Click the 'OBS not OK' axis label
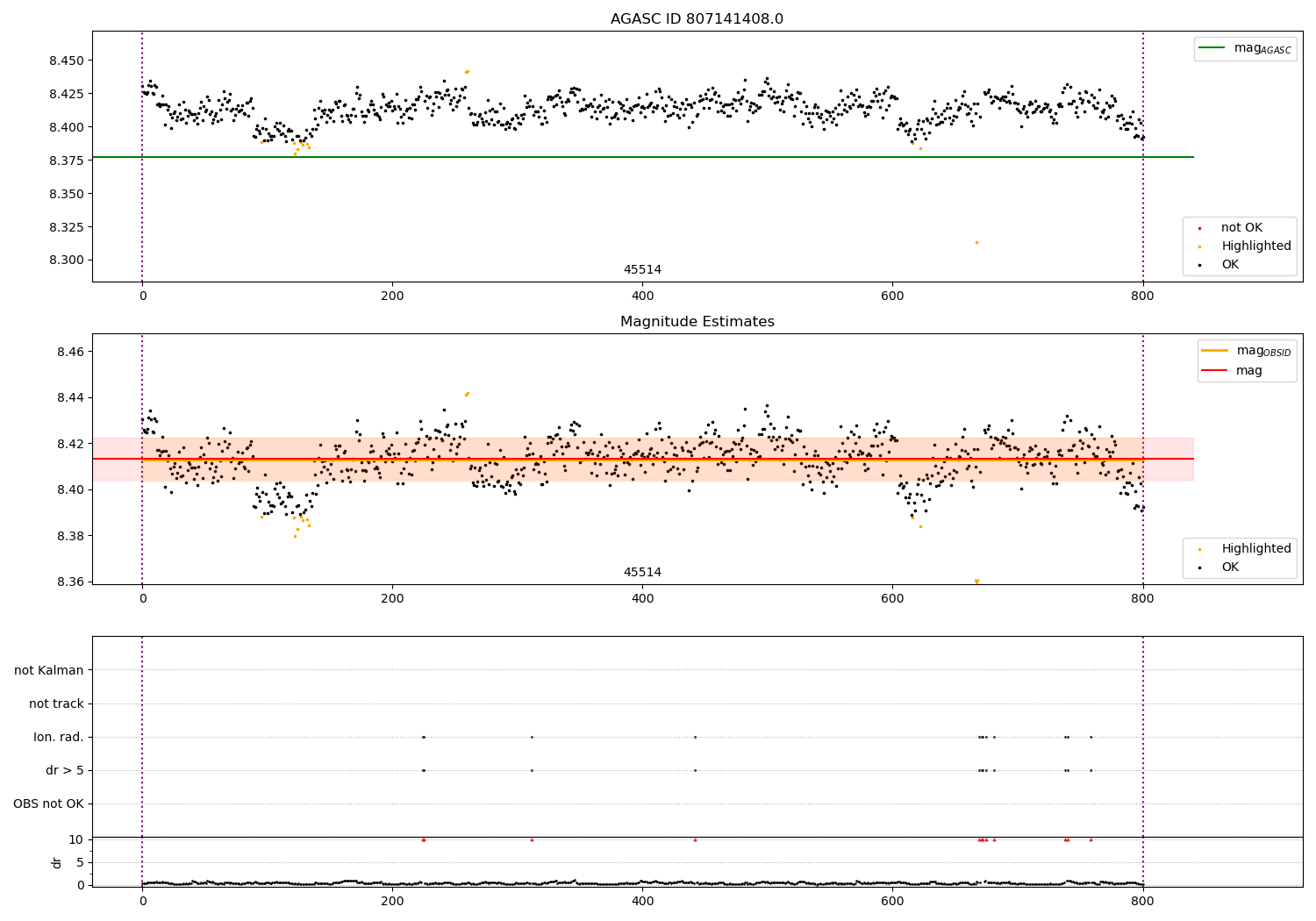Image resolution: width=1316 pixels, height=921 pixels. pos(49,803)
